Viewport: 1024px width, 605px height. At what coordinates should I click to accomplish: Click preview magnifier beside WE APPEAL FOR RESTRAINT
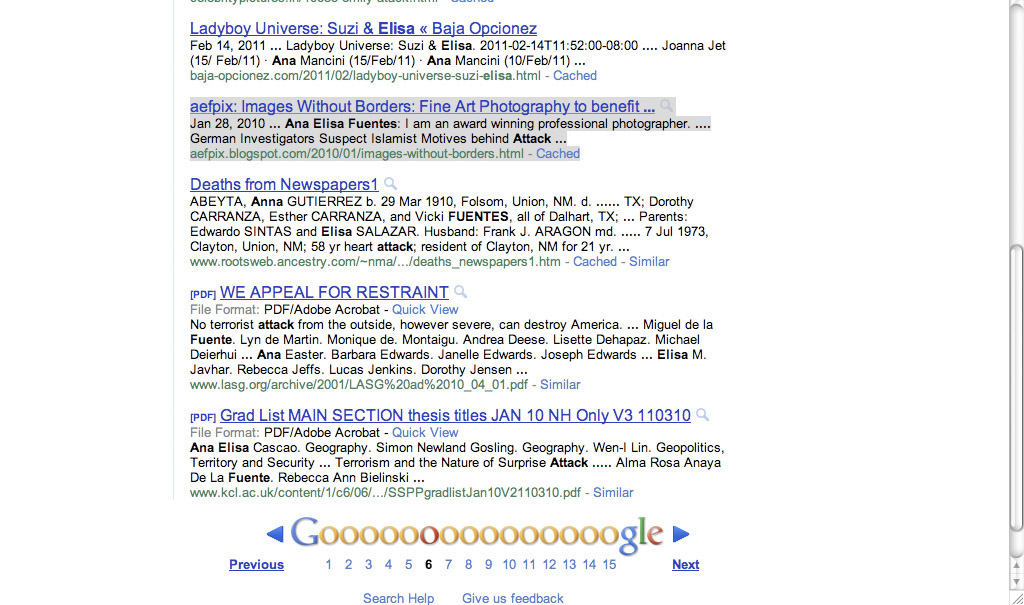tap(460, 292)
